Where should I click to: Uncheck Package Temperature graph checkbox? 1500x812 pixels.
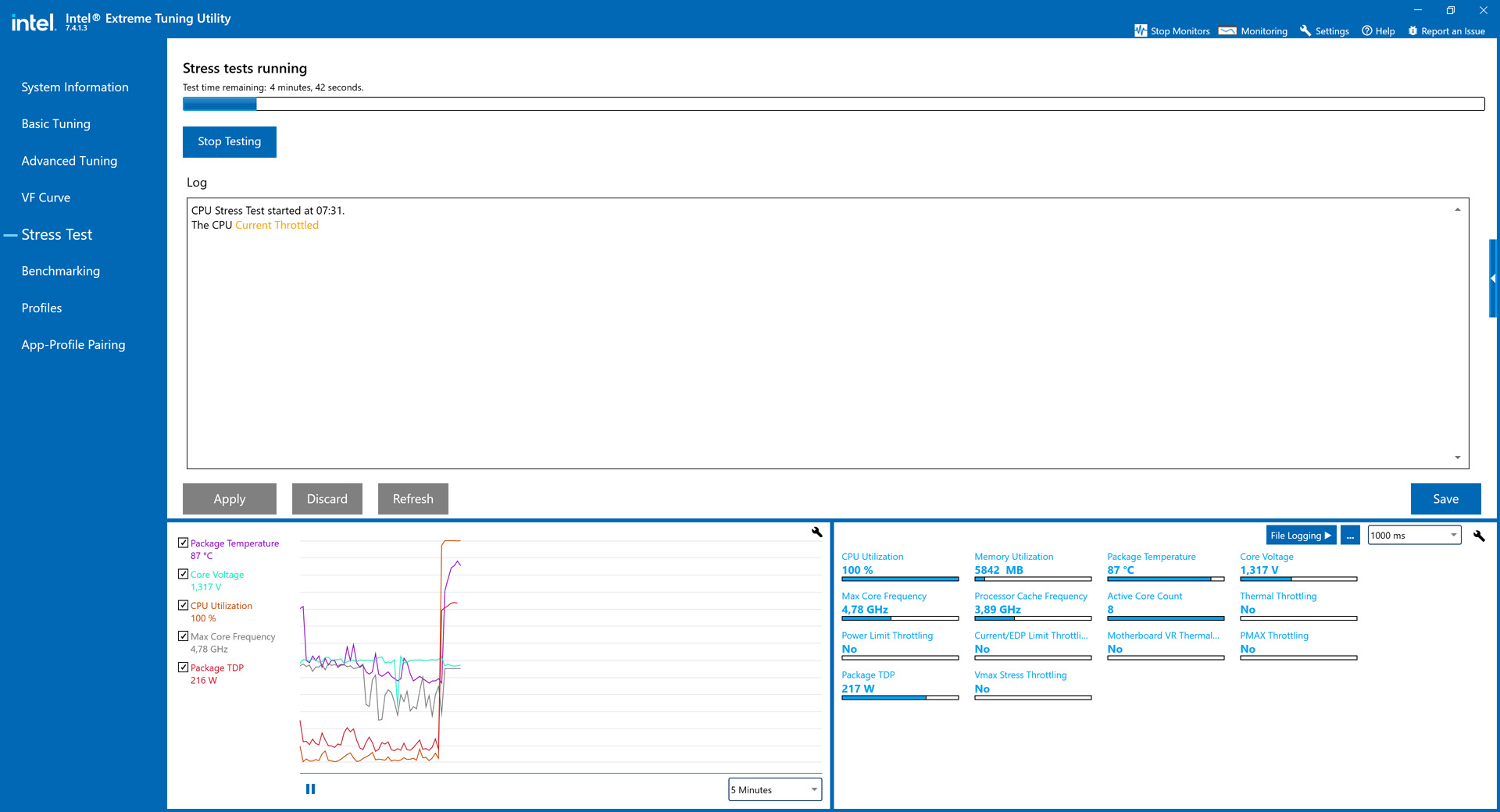point(183,543)
